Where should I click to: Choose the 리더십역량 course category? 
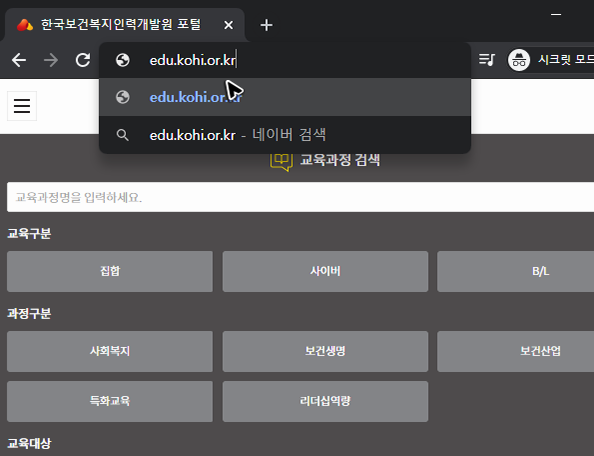325,401
